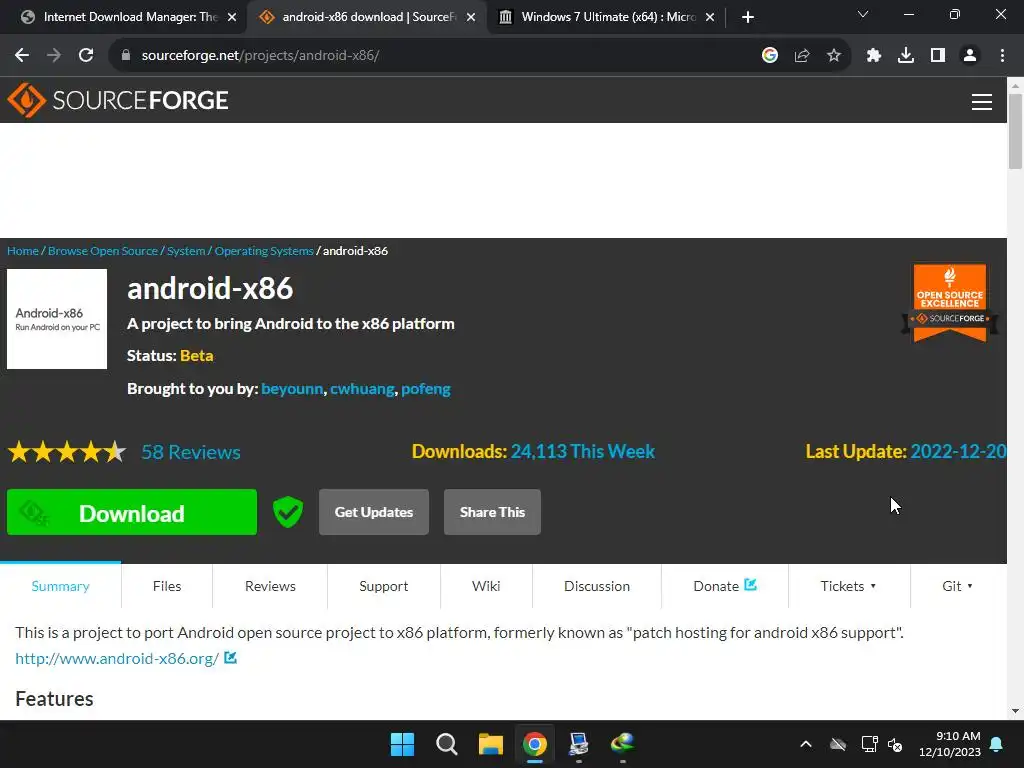Viewport: 1024px width, 768px height.
Task: Close the android-x86 download tab
Action: coord(471,17)
